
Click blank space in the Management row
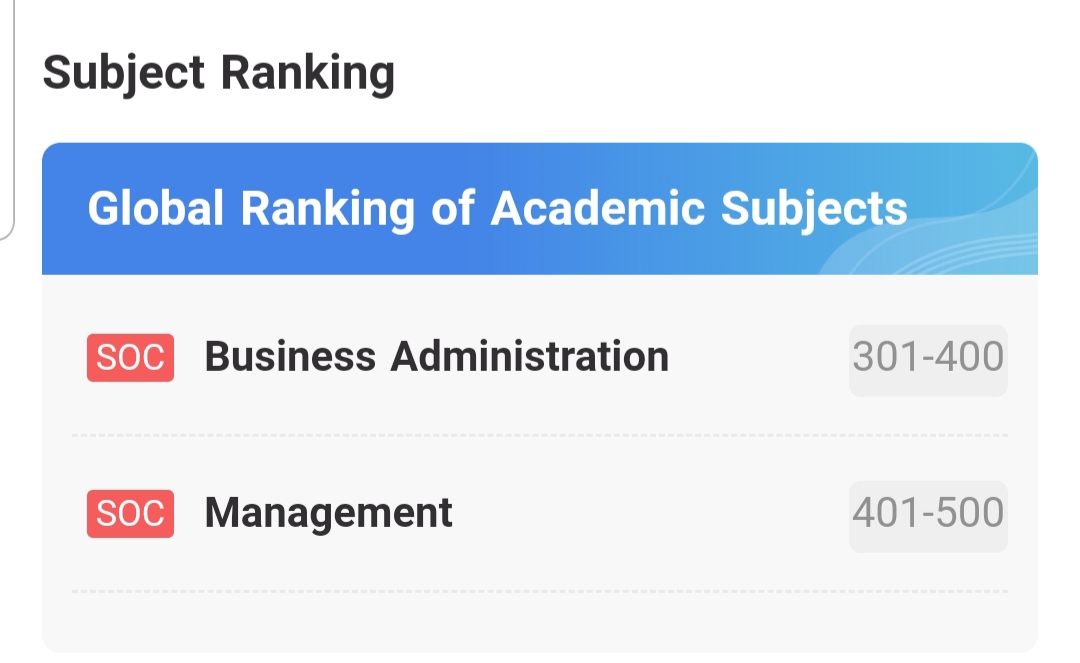(650, 514)
